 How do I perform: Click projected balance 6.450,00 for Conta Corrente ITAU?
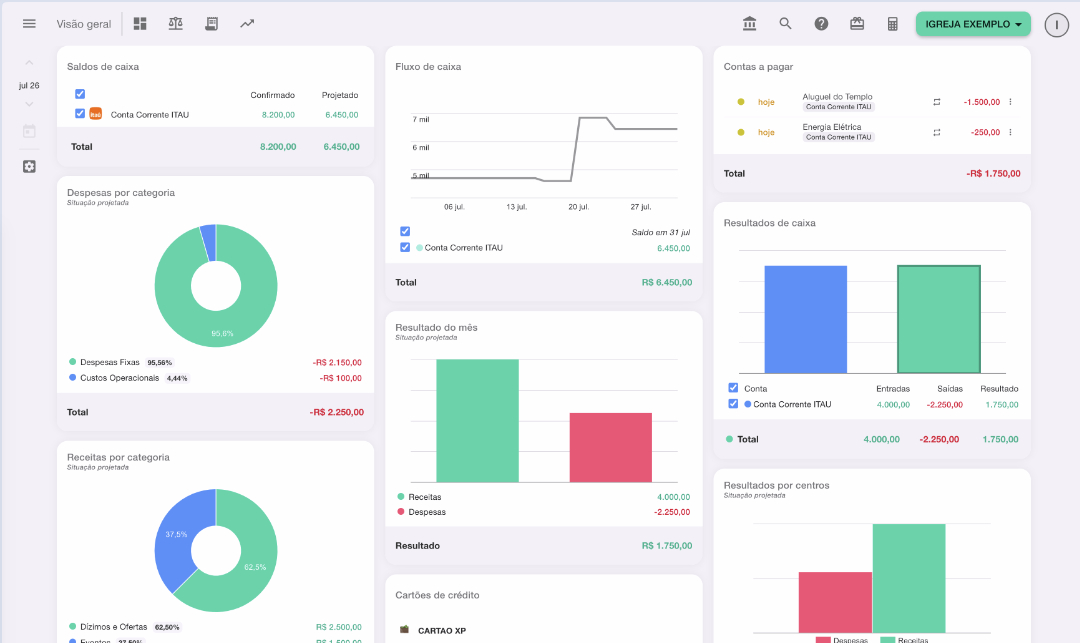click(342, 115)
